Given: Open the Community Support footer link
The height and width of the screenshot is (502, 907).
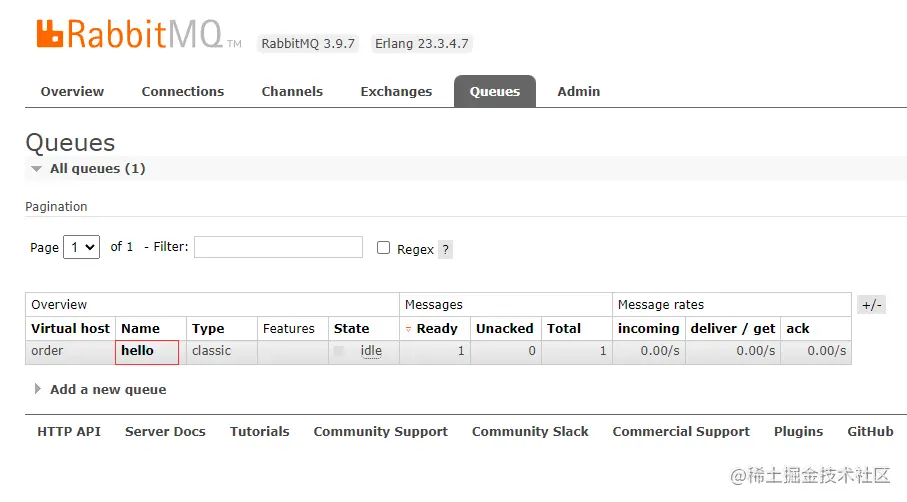Looking at the screenshot, I should (x=381, y=431).
